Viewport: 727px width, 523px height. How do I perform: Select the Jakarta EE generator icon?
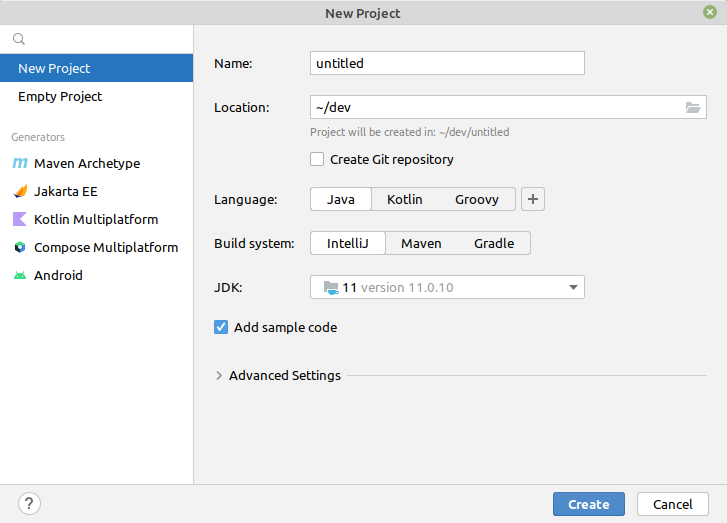point(20,191)
